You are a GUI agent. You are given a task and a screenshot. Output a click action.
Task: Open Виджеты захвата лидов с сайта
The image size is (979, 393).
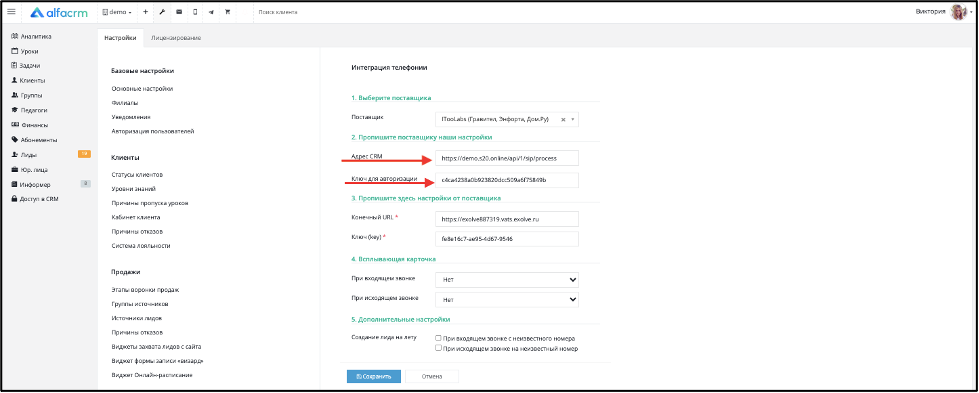click(156, 346)
